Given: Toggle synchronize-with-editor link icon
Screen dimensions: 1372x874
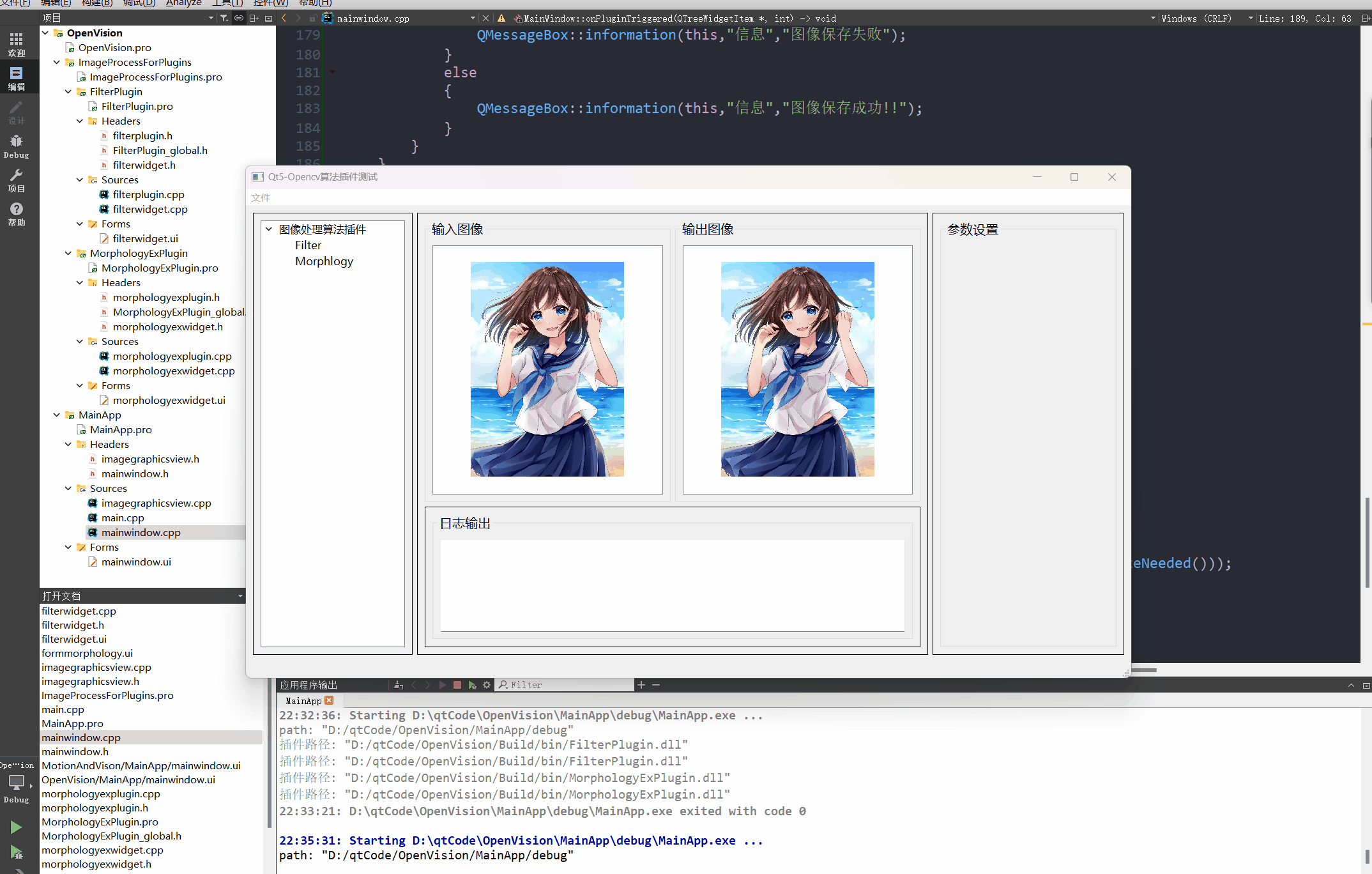Looking at the screenshot, I should pos(238,18).
